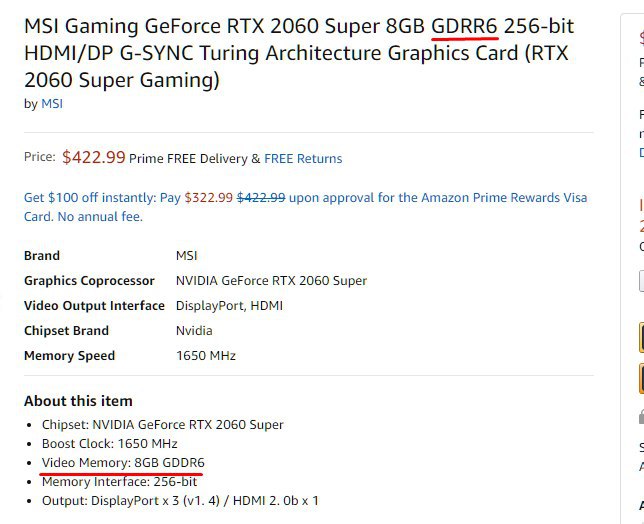Screen dimensions: 644x524
Task: Click the Video Memory: 8GB GDDR6 bullet
Action: point(123,463)
